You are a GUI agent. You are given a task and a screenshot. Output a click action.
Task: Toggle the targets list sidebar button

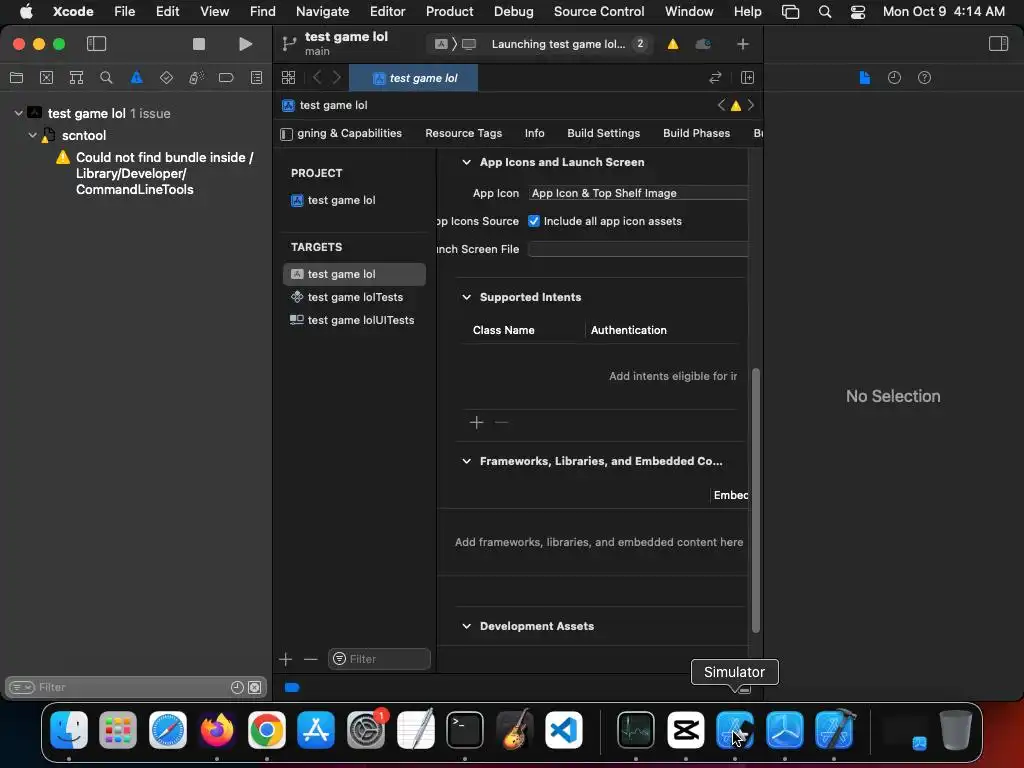click(286, 134)
